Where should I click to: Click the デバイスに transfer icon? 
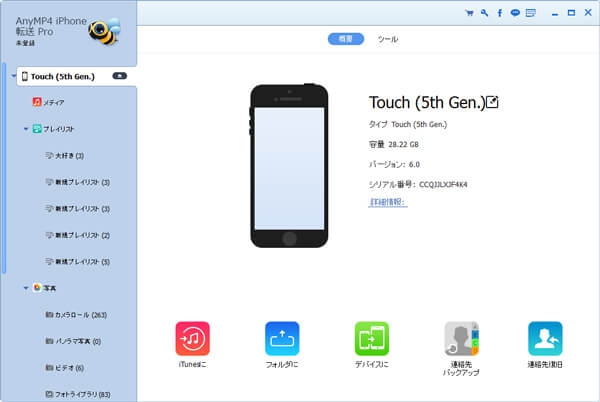[x=372, y=339]
